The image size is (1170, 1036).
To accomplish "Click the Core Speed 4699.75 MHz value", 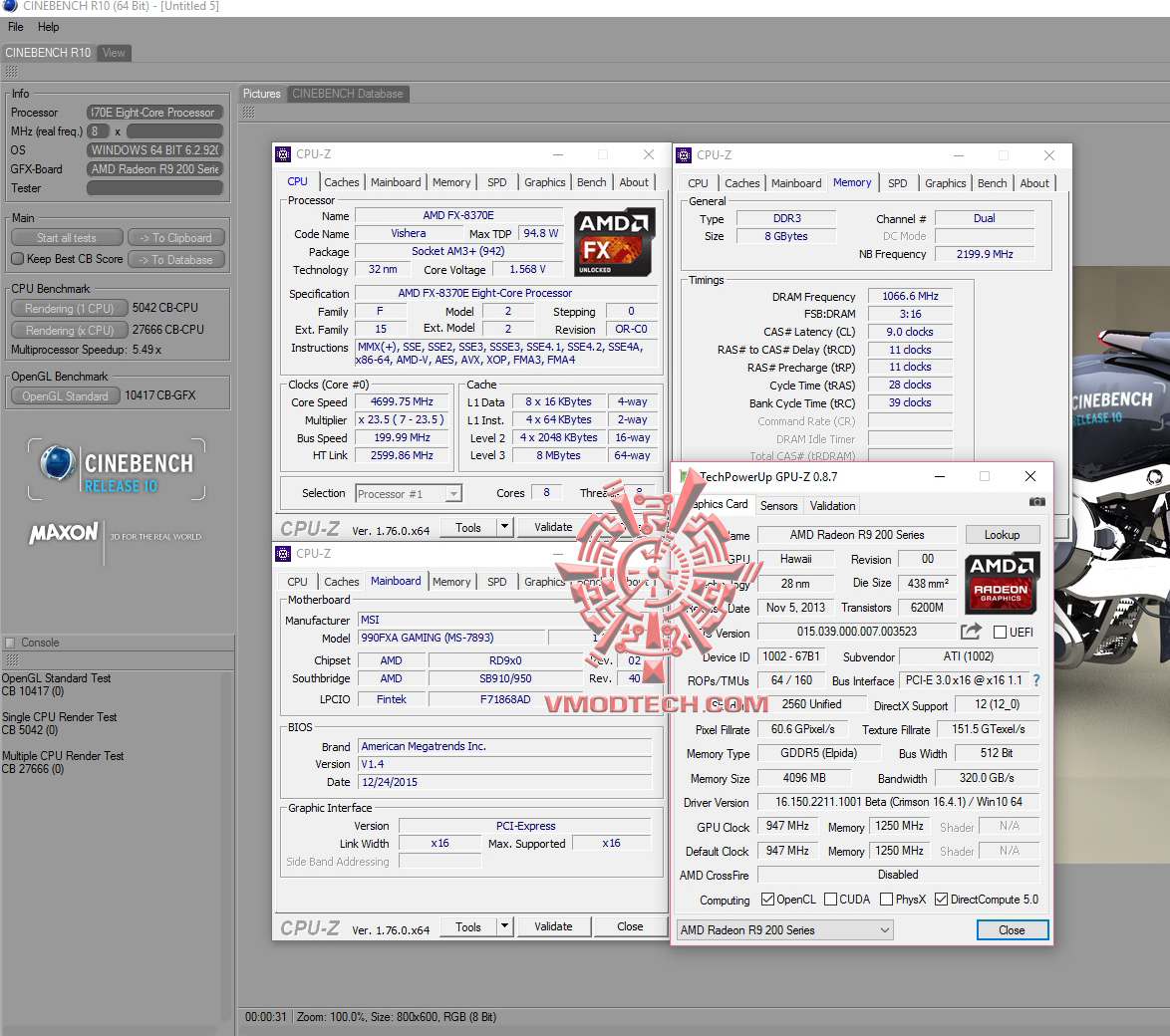I will click(x=402, y=402).
